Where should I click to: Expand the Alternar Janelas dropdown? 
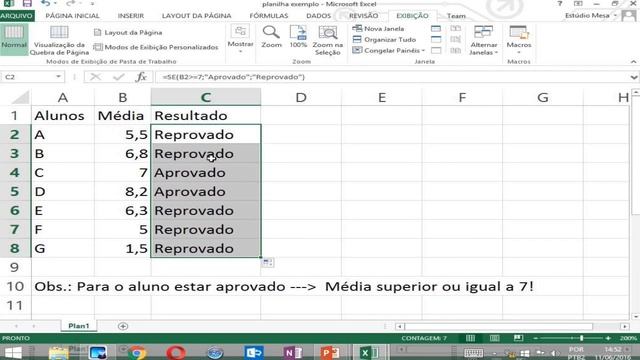pyautogui.click(x=496, y=53)
